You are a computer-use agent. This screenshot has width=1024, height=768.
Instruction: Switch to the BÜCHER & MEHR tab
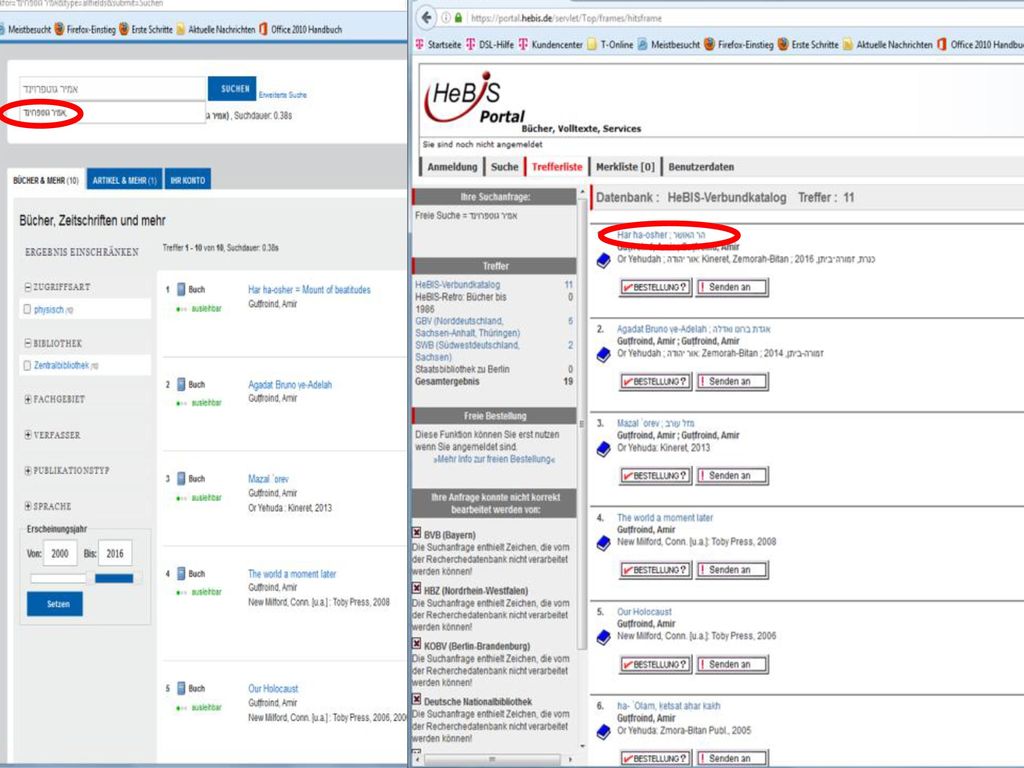pyautogui.click(x=46, y=180)
